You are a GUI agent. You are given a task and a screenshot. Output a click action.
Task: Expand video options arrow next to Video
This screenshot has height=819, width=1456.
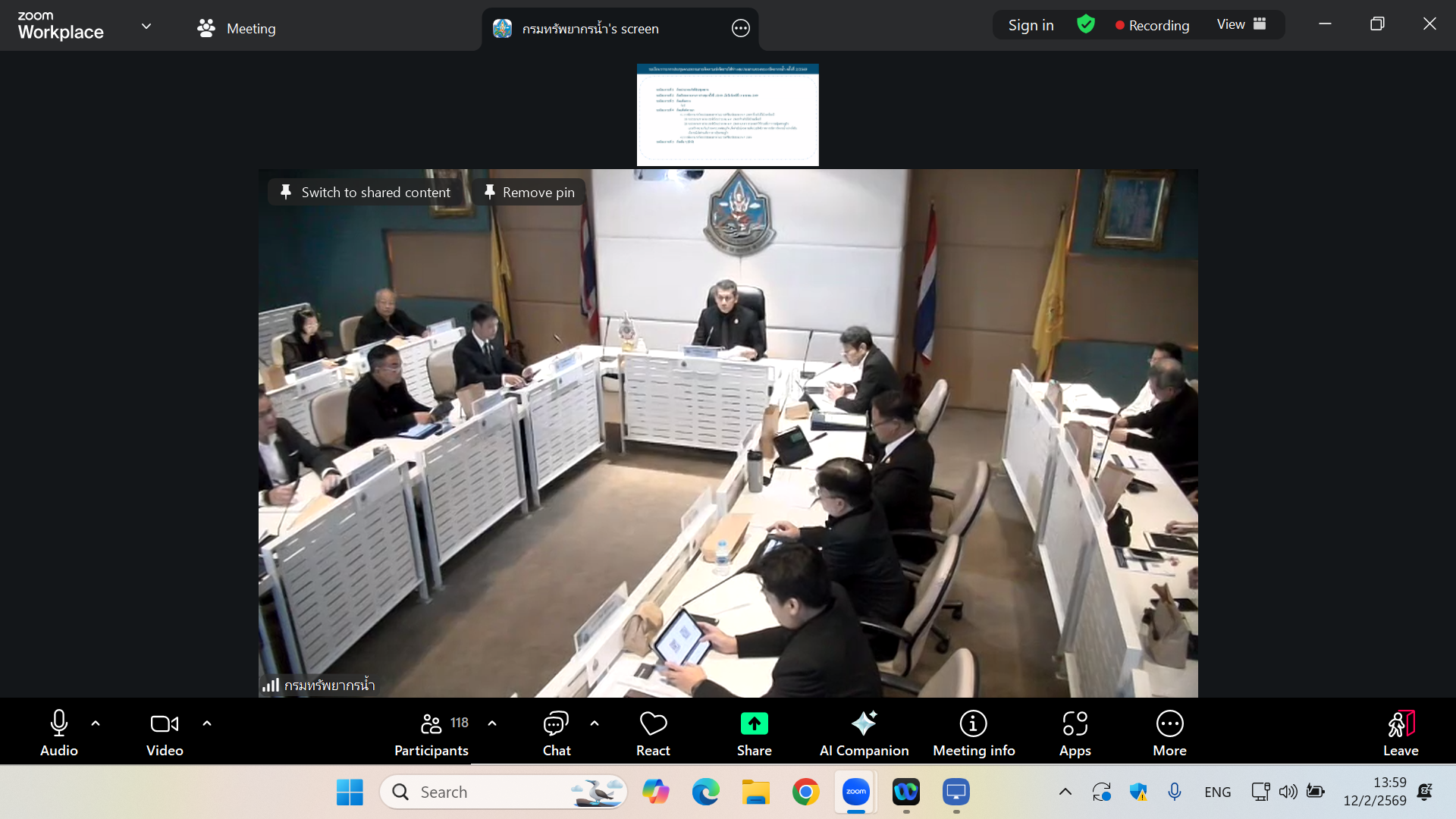pos(207,723)
